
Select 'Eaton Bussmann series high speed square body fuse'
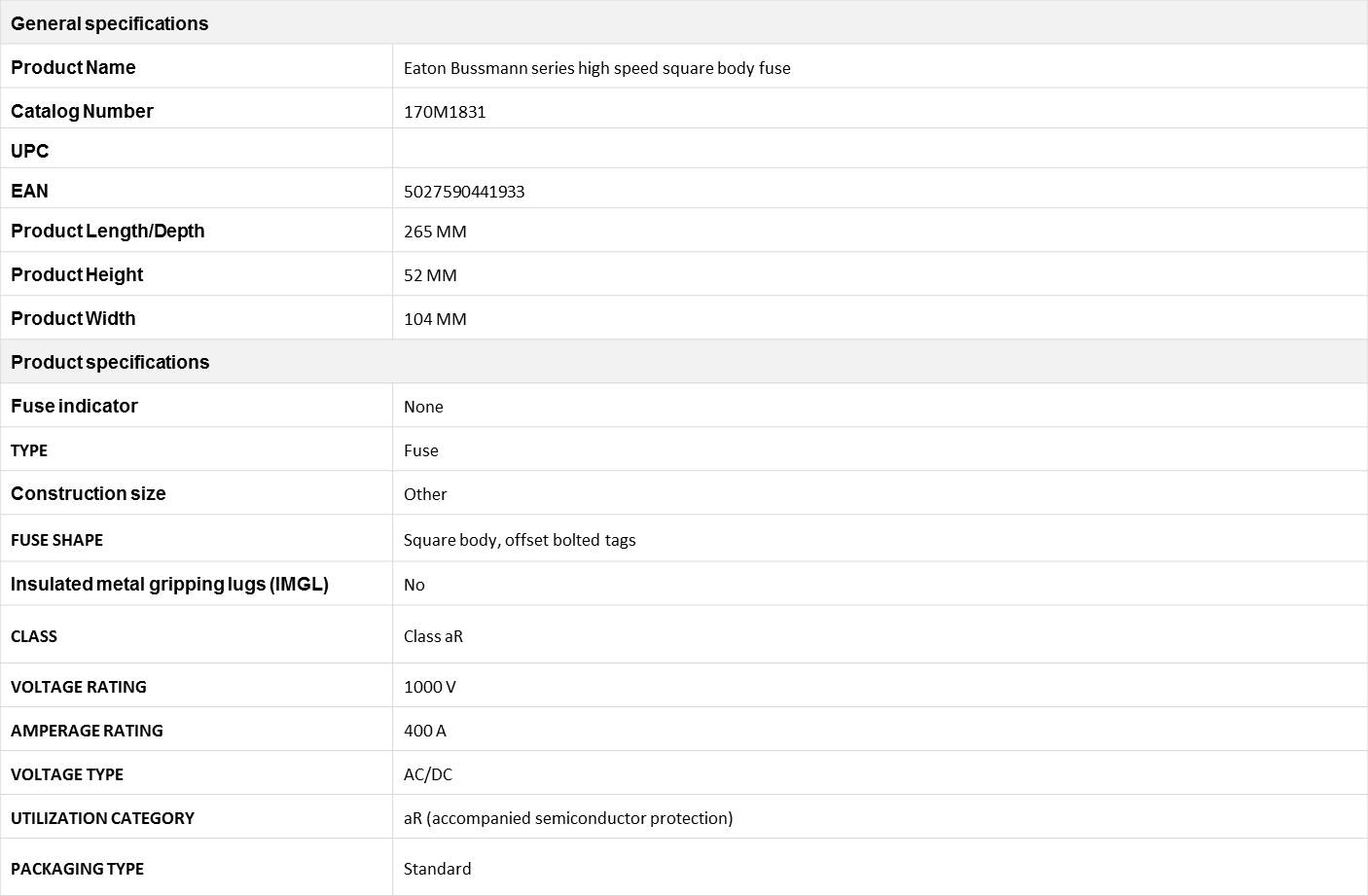(x=596, y=68)
